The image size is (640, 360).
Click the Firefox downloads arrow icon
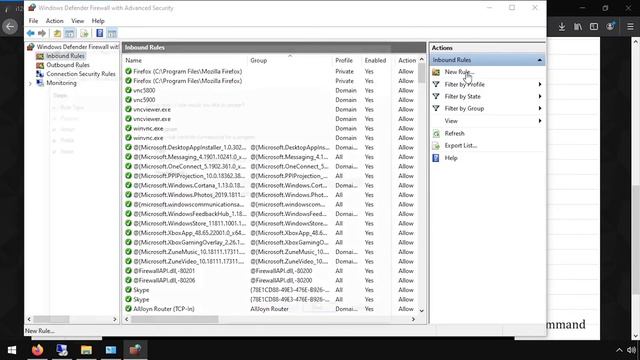(x=562, y=27)
